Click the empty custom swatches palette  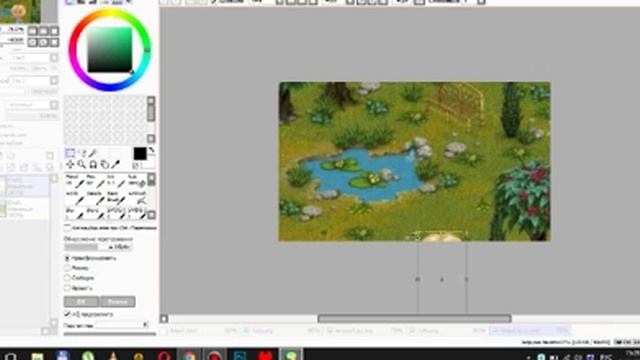click(105, 120)
